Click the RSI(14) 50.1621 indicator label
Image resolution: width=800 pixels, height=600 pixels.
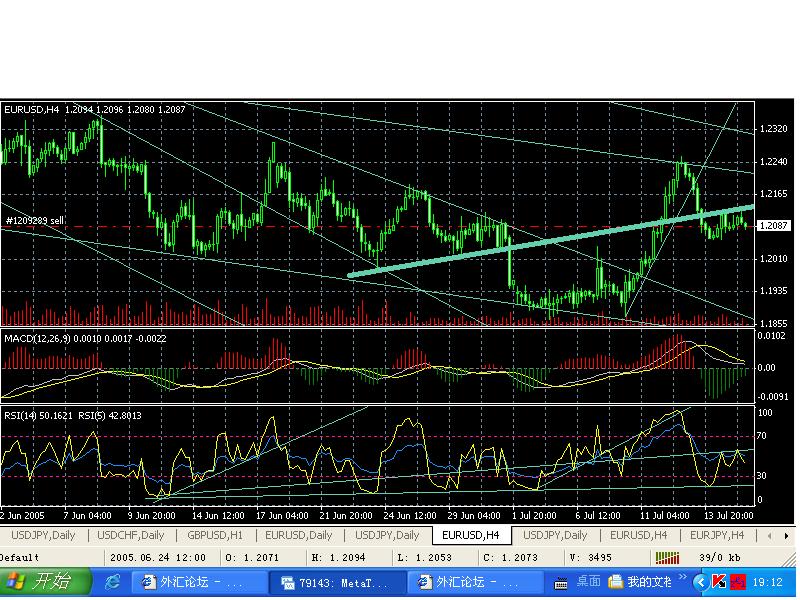coord(38,416)
